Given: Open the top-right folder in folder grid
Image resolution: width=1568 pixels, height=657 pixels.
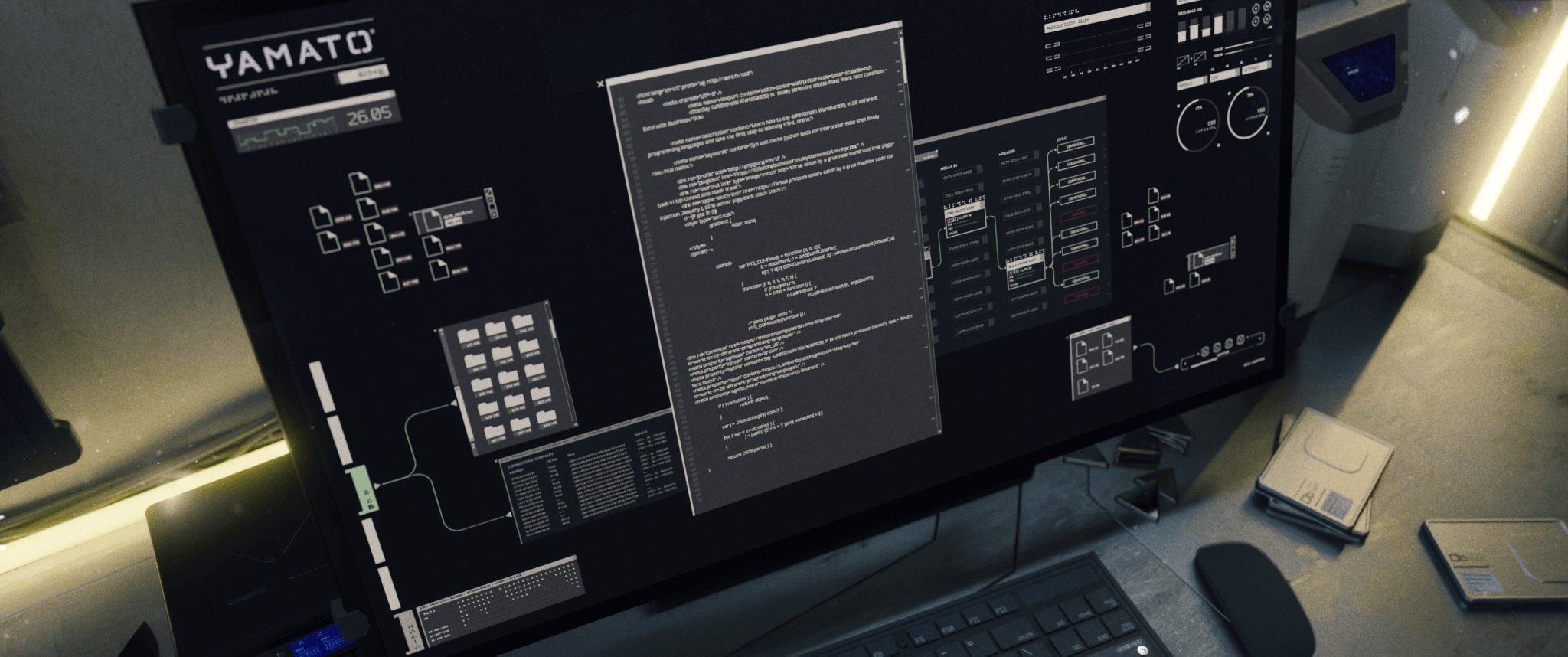Looking at the screenshot, I should (523, 322).
